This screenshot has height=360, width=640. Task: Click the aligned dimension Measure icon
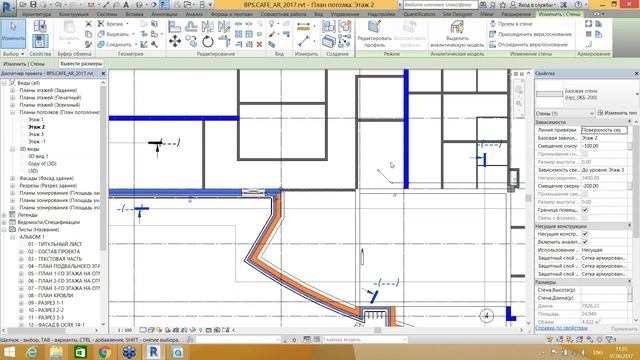point(303,27)
